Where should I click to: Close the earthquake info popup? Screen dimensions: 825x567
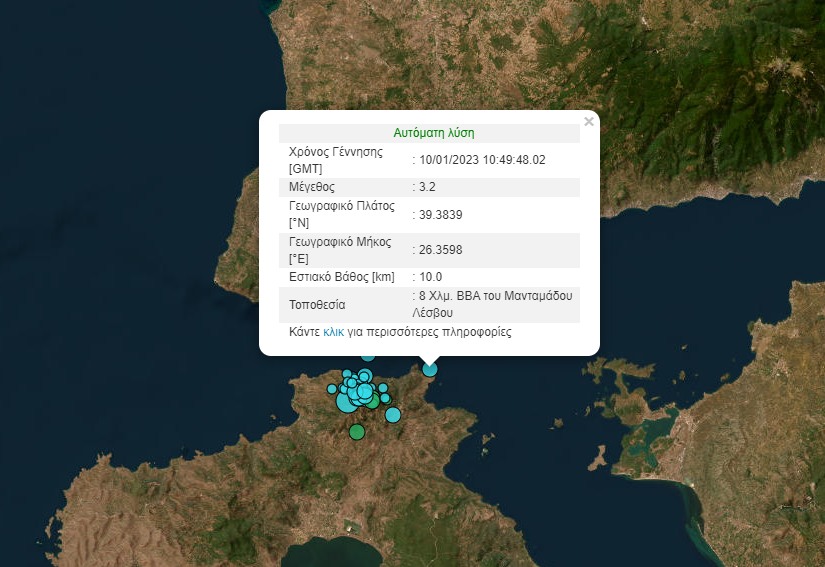pos(588,121)
